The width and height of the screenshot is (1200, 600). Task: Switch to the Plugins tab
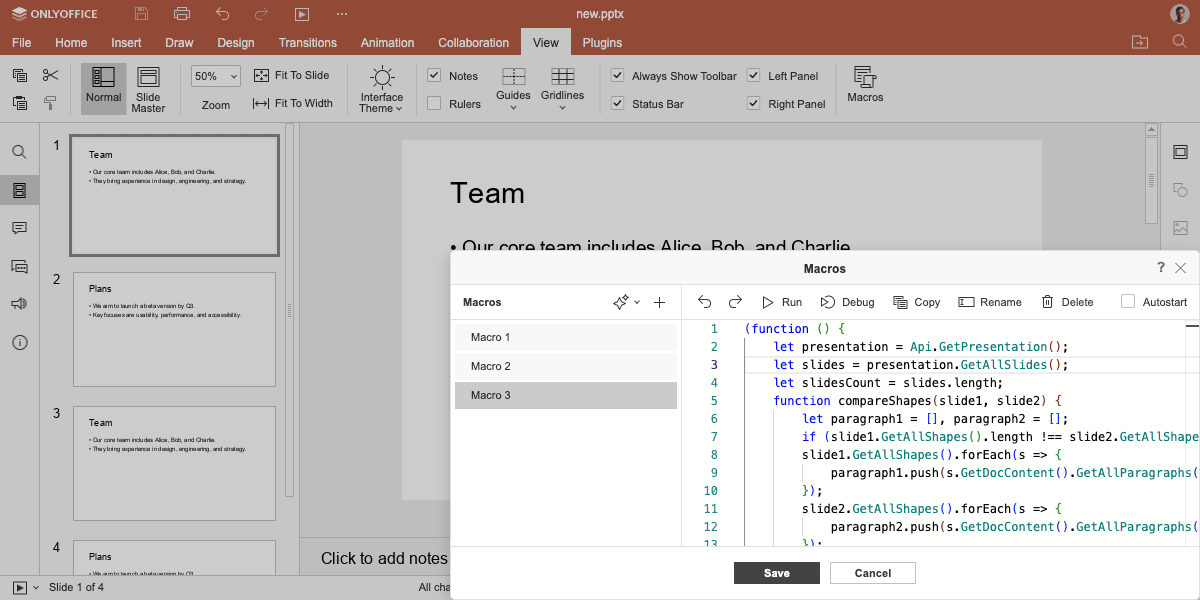pyautogui.click(x=602, y=42)
